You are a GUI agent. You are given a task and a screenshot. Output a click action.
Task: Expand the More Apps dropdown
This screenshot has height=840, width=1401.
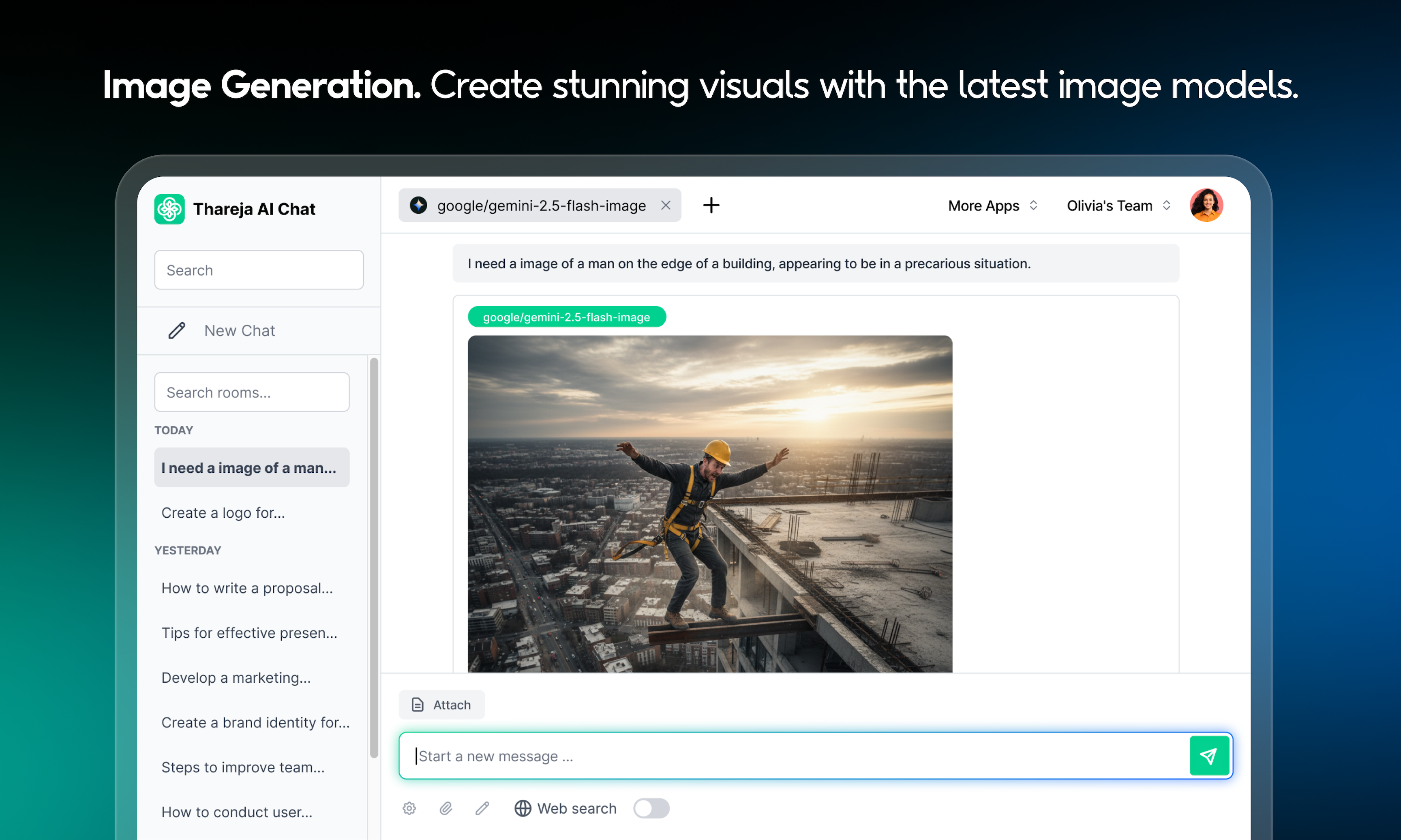992,206
